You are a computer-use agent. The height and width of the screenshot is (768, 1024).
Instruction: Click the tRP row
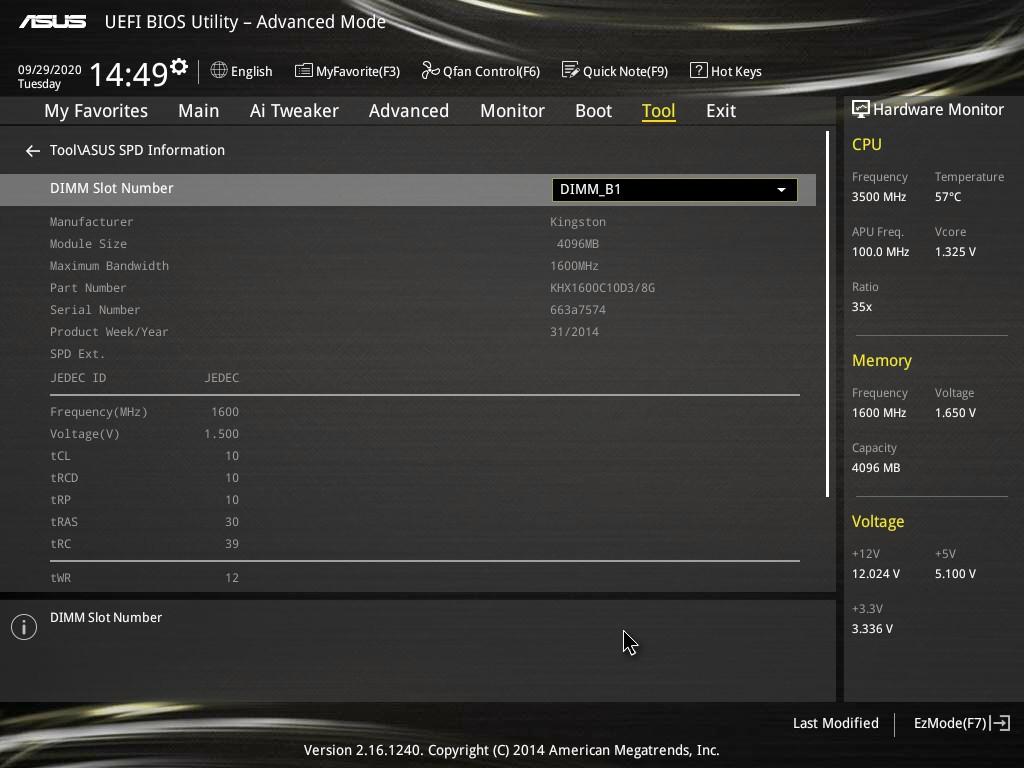pyautogui.click(x=144, y=500)
